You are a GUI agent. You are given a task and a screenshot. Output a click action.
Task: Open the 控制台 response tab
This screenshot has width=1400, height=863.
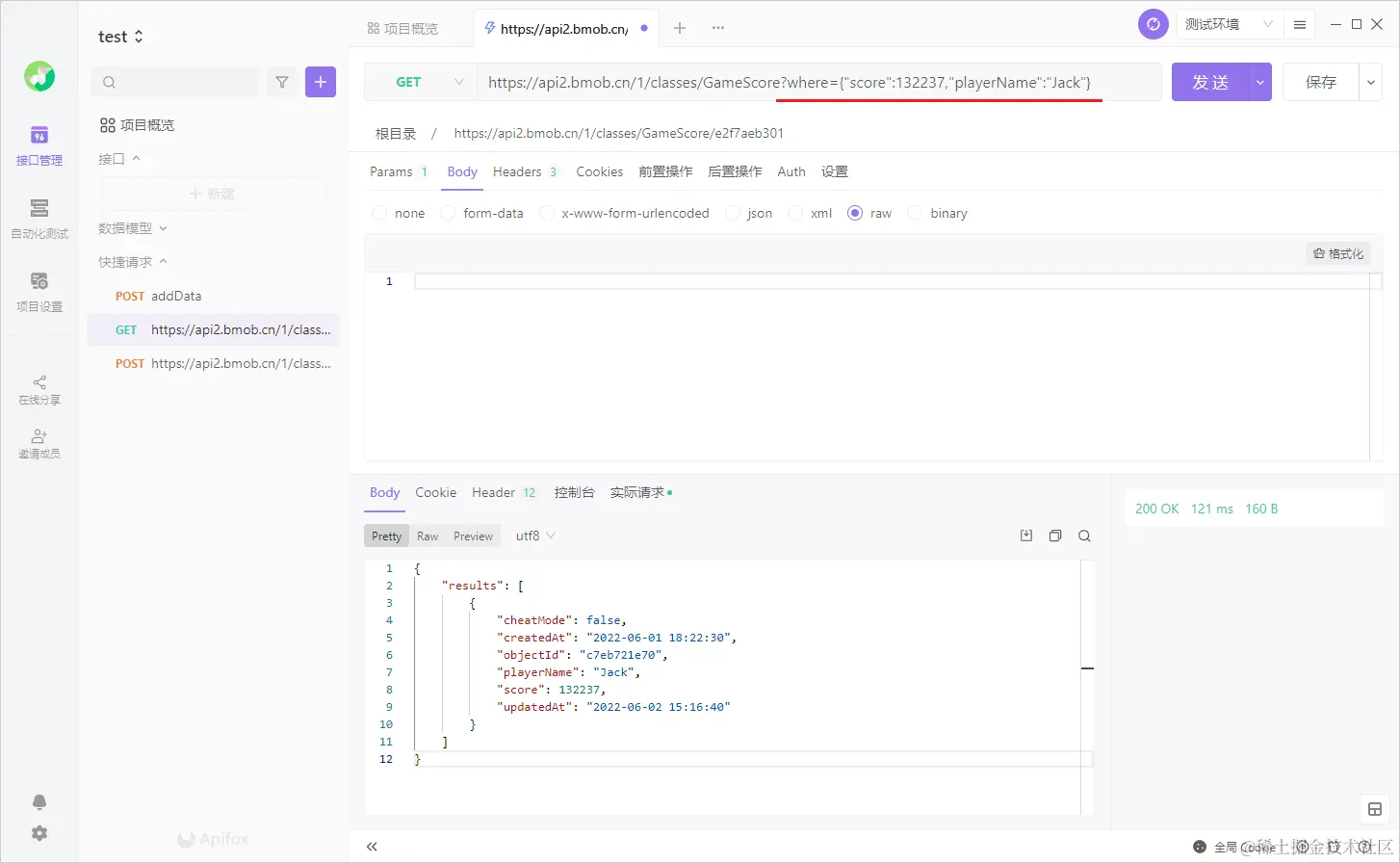574,492
